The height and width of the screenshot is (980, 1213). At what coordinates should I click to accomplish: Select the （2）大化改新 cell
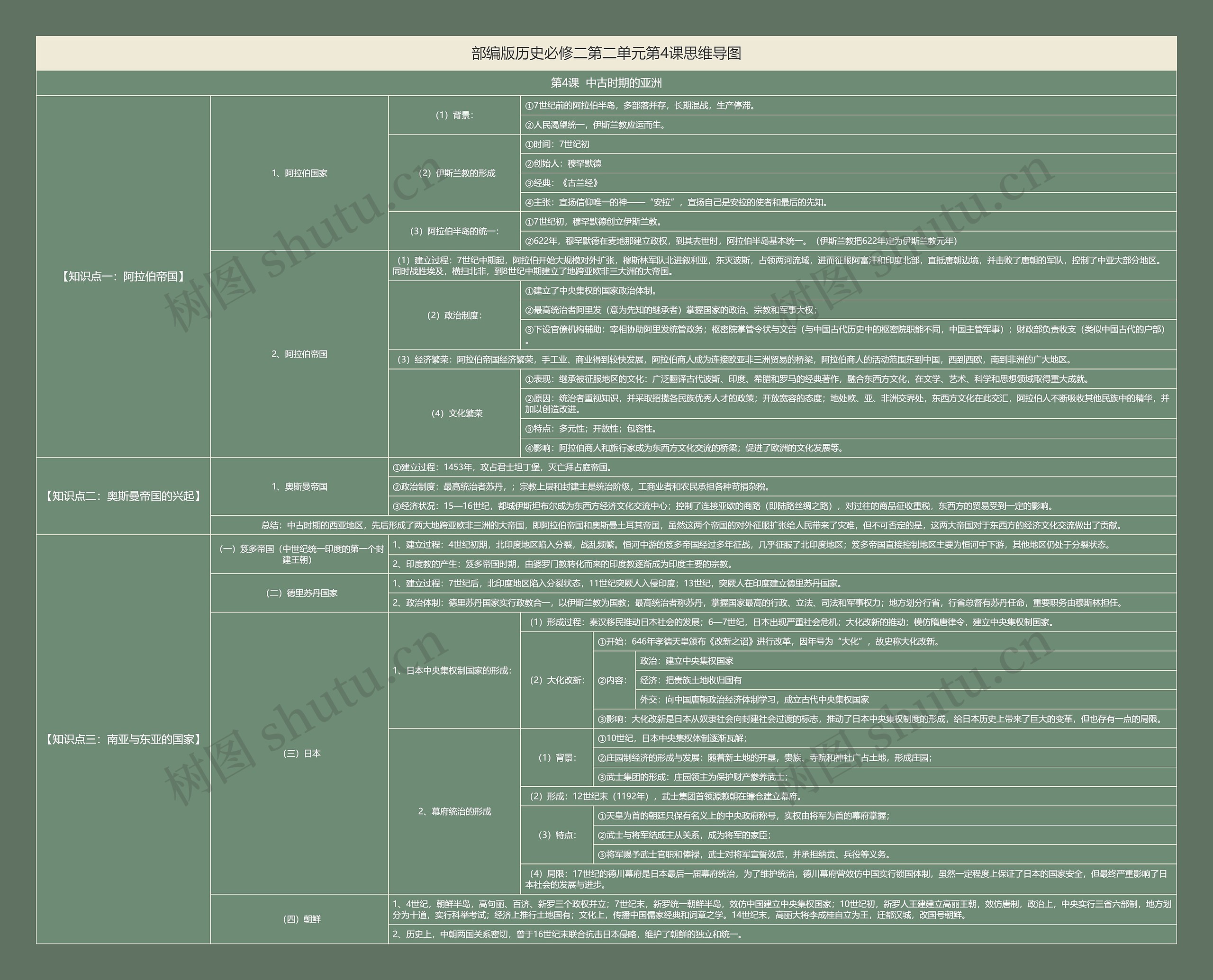tap(556, 680)
